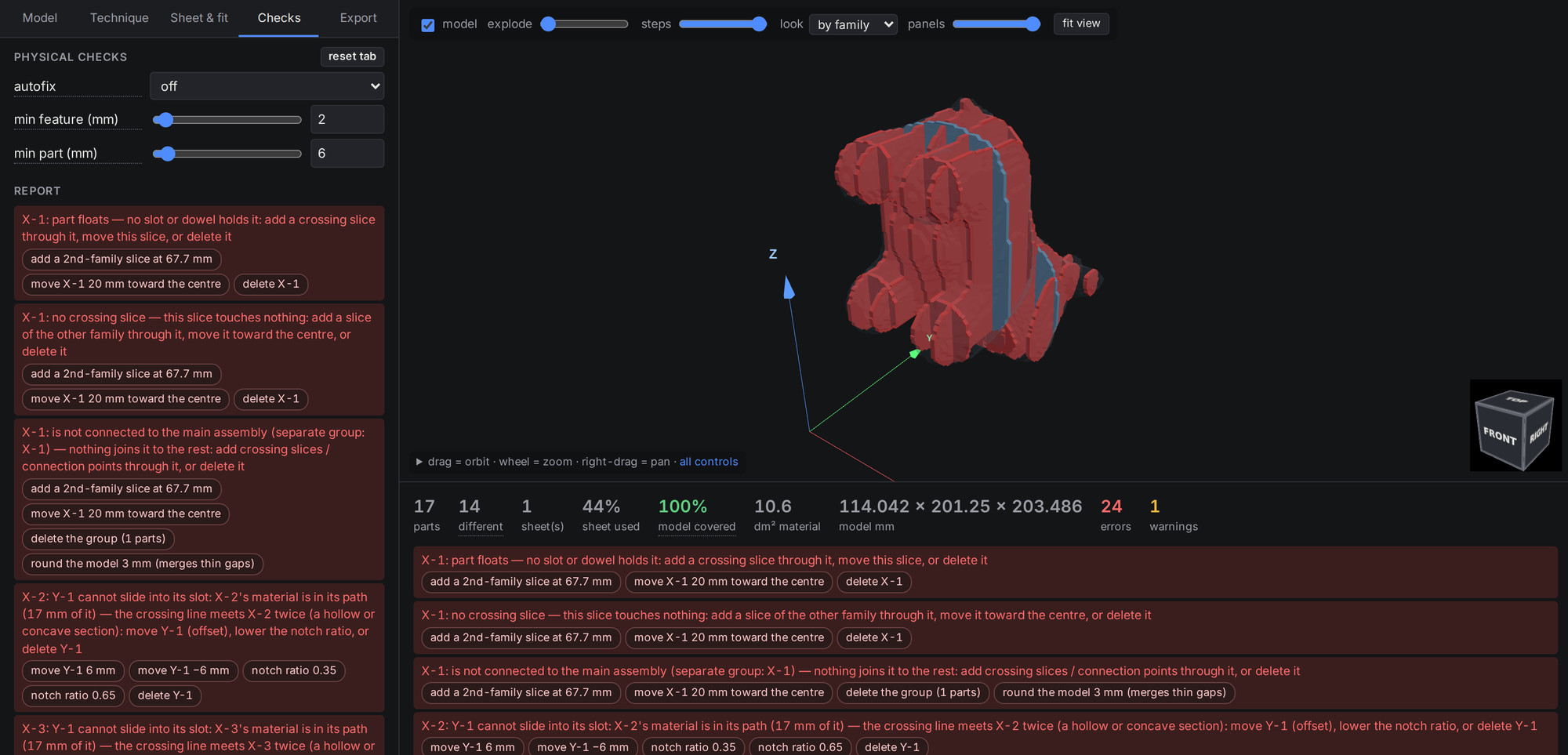This screenshot has width=1568, height=755.
Task: Click the 'model covered' 100% stat
Action: click(x=696, y=516)
